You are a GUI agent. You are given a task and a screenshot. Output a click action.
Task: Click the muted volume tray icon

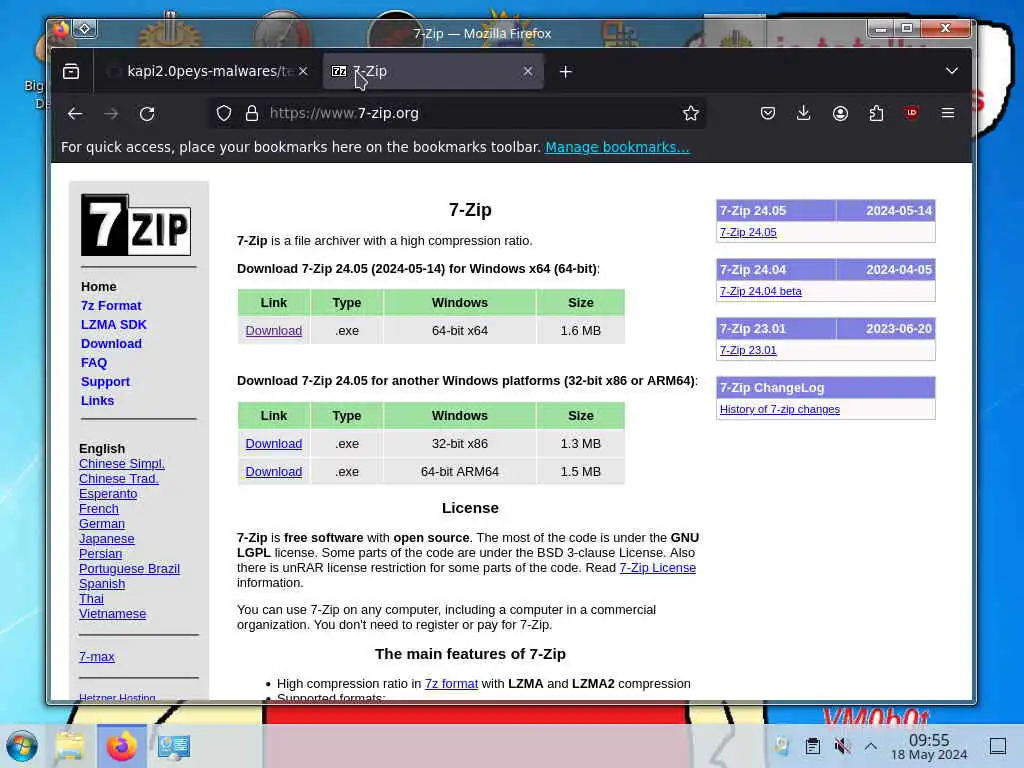842,746
